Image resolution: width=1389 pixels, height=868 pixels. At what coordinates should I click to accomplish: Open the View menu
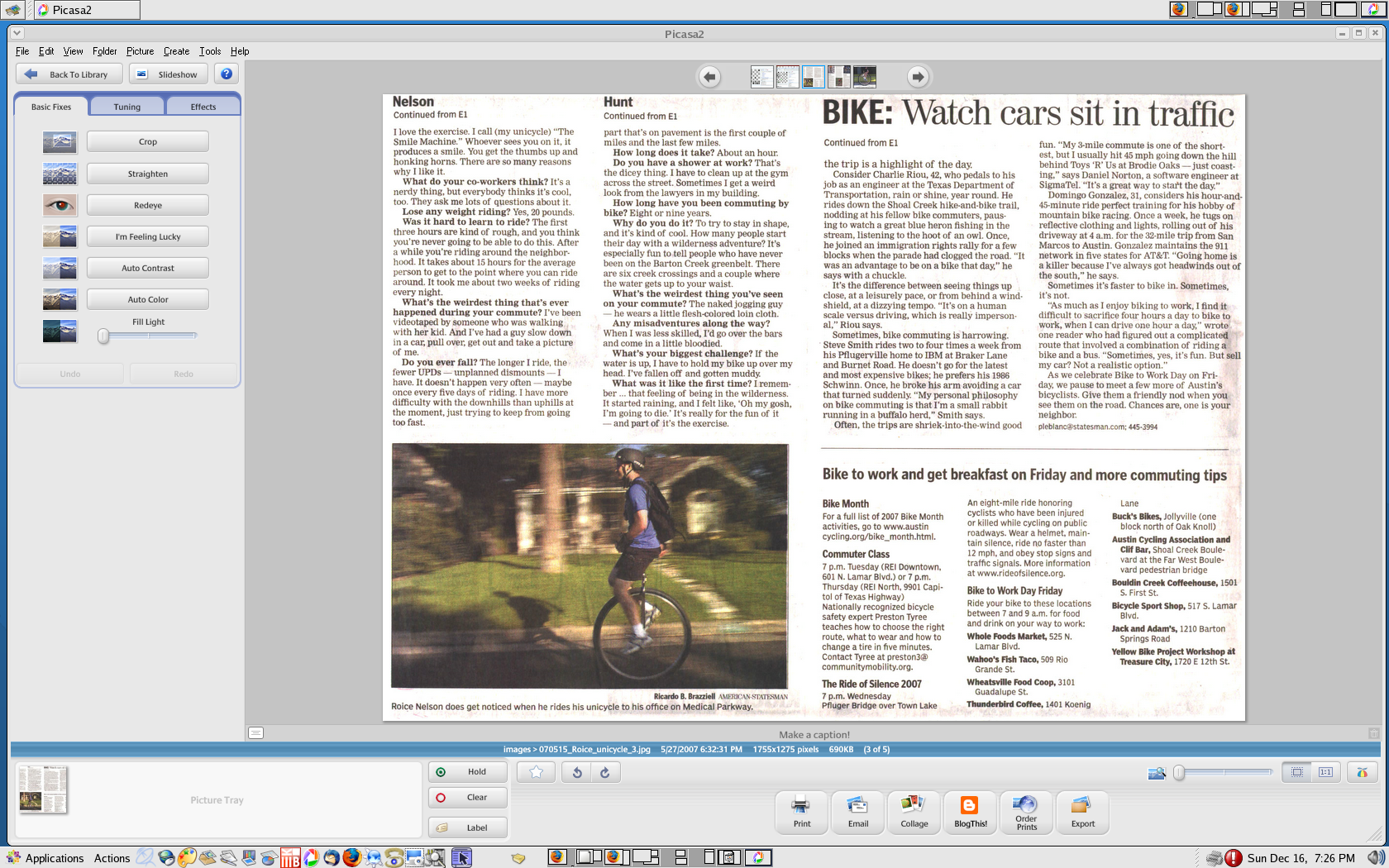click(73, 51)
